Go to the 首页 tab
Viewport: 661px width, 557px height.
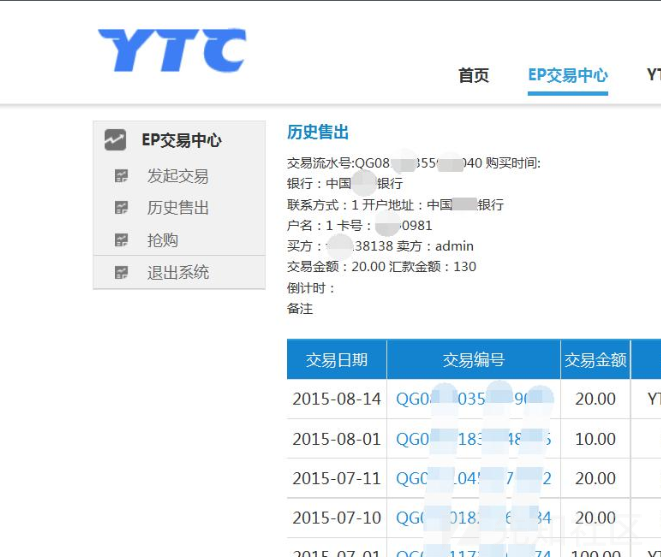coord(473,75)
